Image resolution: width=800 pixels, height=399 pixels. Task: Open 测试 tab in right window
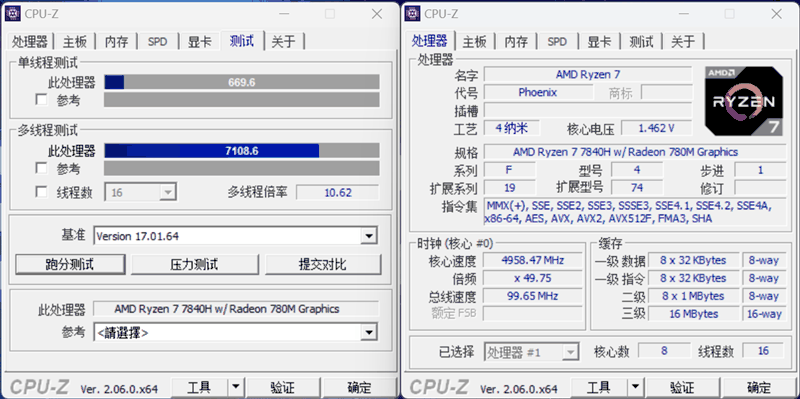641,42
